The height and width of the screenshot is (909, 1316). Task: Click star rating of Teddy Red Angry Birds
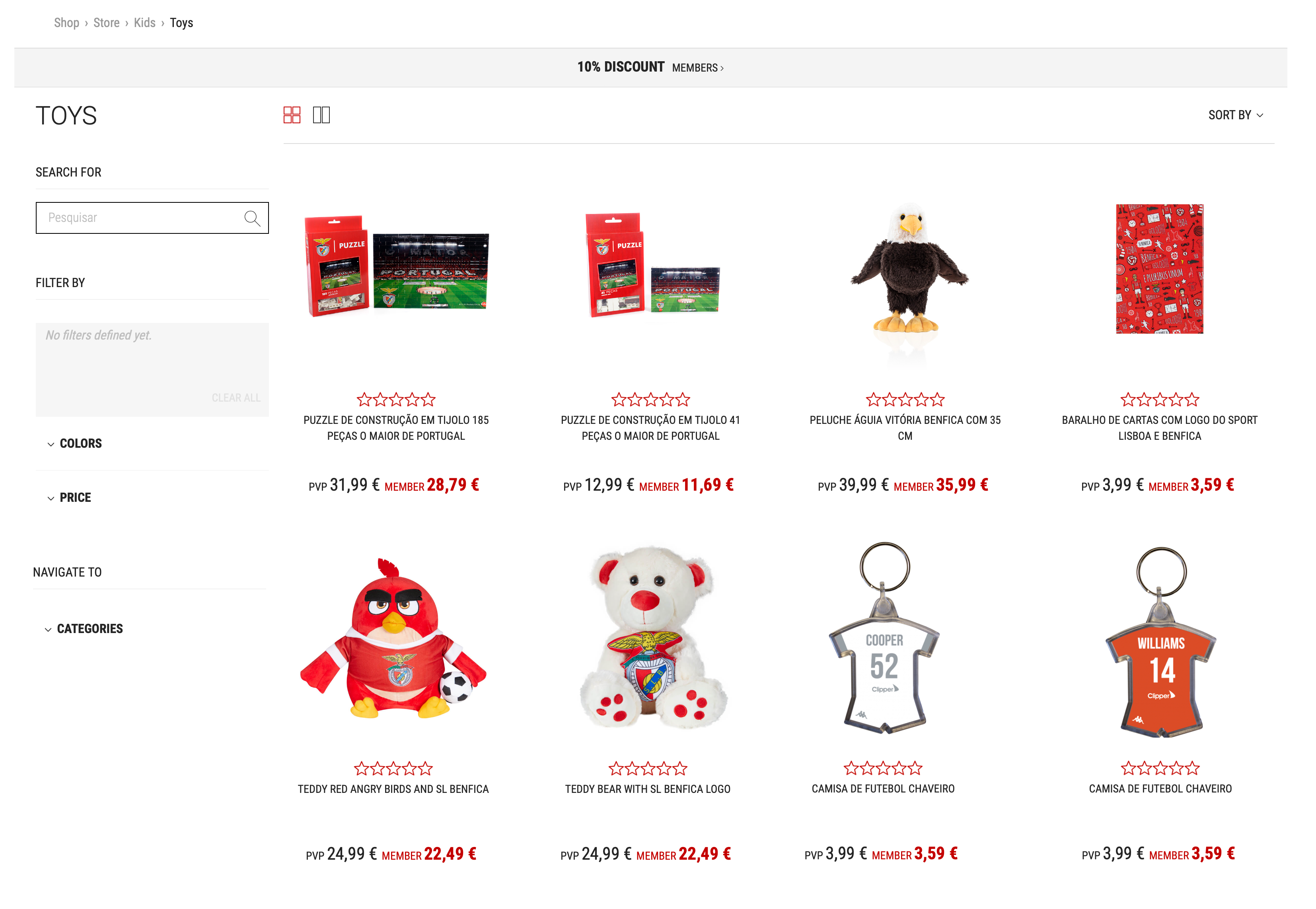(393, 769)
